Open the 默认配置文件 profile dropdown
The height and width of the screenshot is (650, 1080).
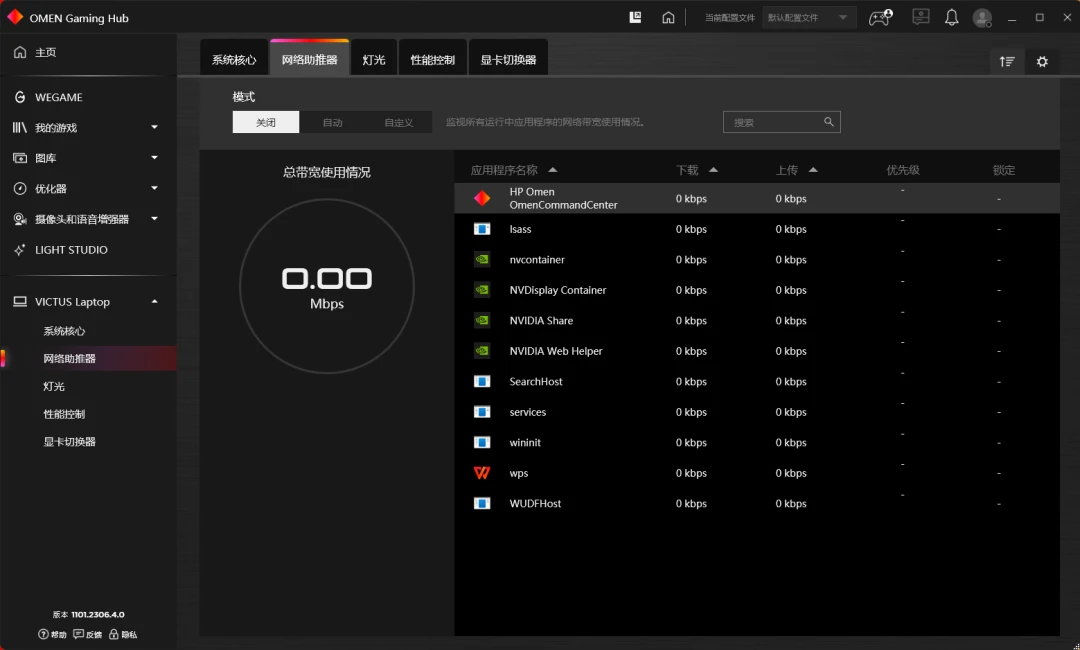point(809,18)
